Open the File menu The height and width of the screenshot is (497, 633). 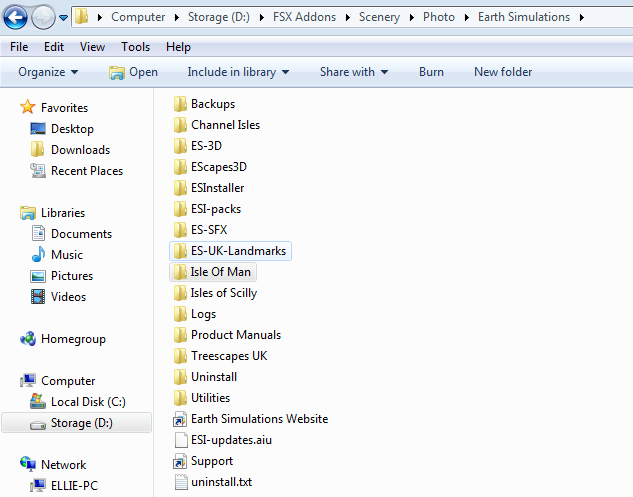tap(19, 47)
